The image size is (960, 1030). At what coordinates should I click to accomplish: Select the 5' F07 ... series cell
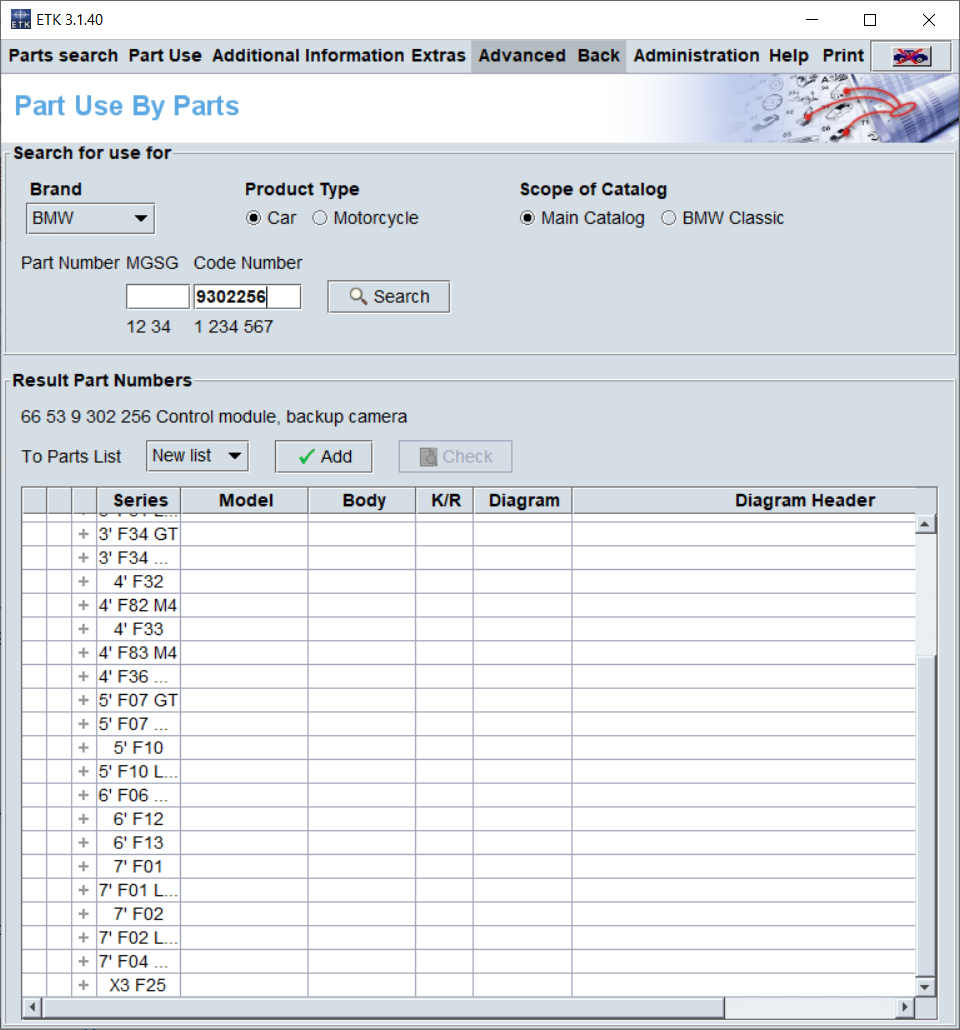coord(139,724)
